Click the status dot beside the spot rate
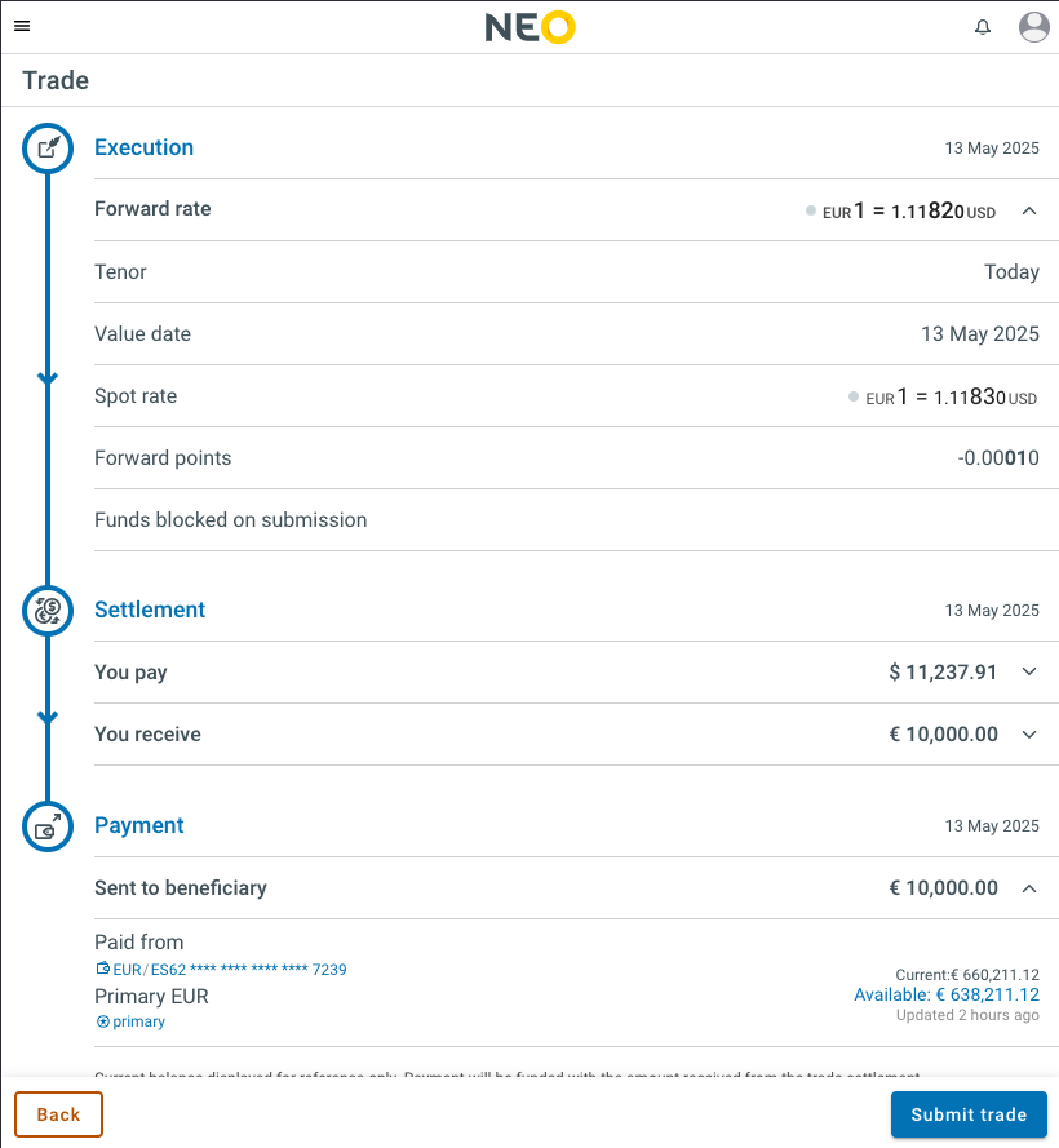Viewport: 1059px width, 1148px height. click(x=853, y=398)
